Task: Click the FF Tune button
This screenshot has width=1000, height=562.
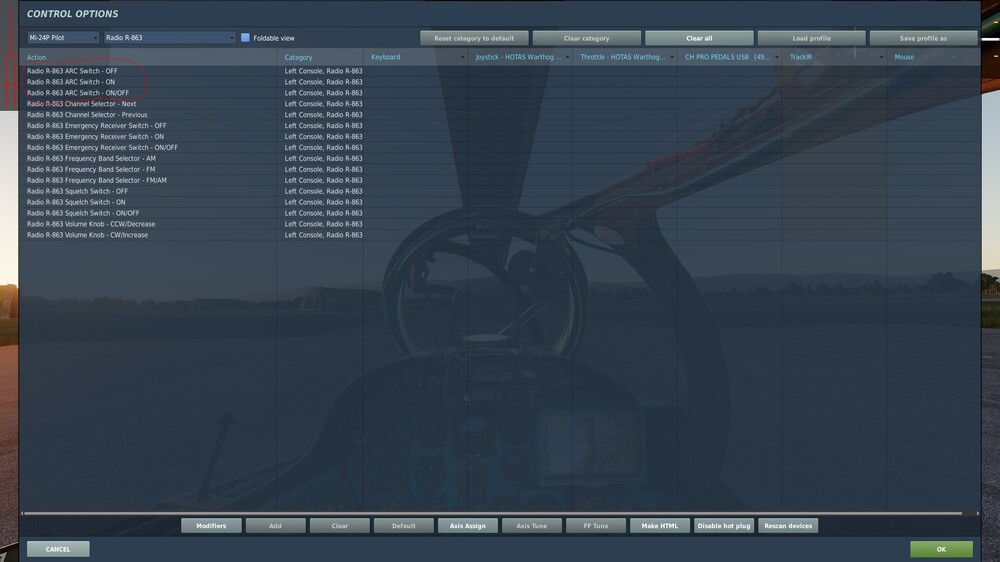Action: (596, 526)
